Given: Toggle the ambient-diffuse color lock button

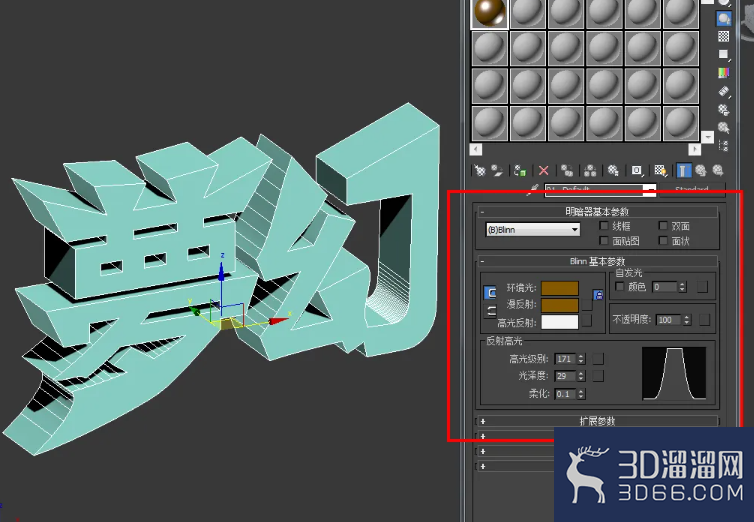Looking at the screenshot, I should (490, 293).
